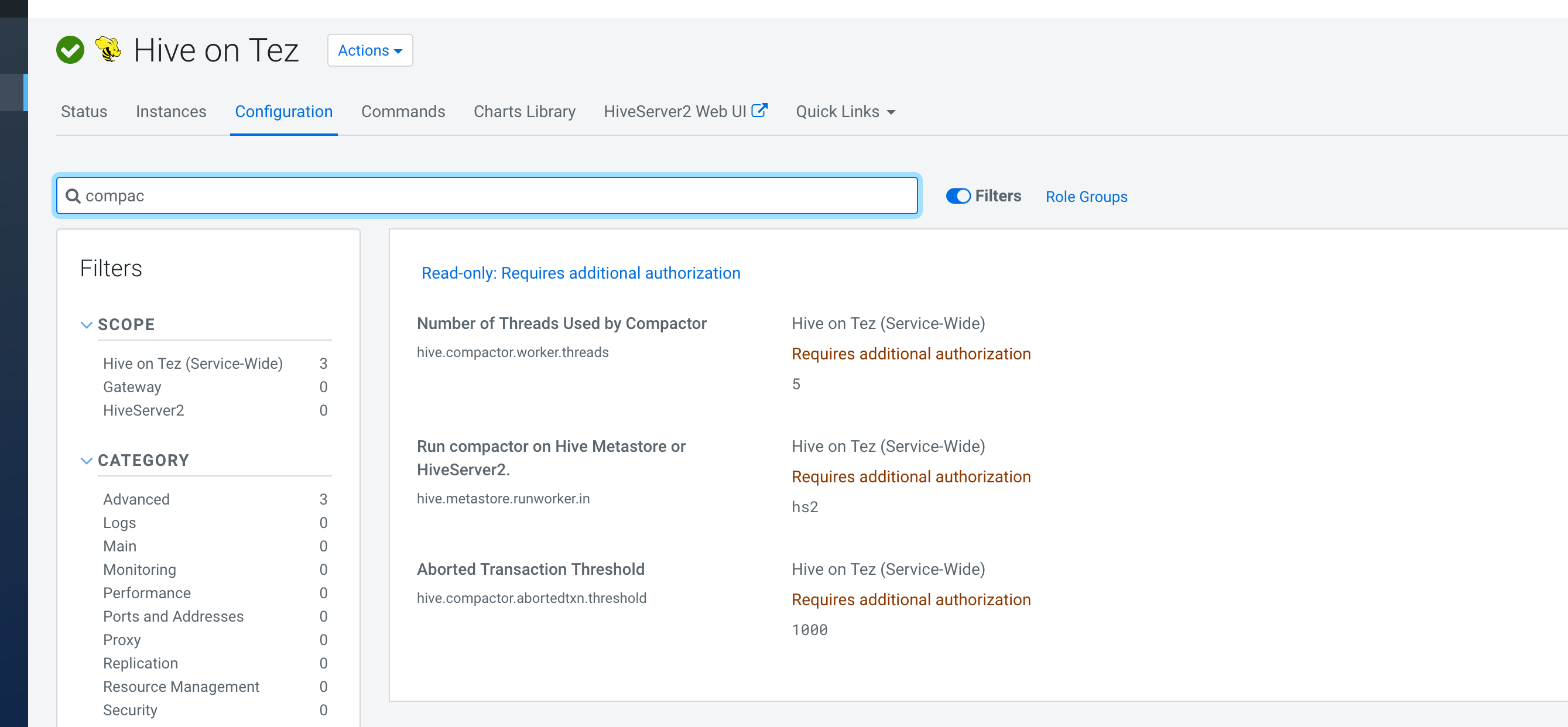1568x727 pixels.
Task: View the Charts Library tab
Action: pyautogui.click(x=524, y=111)
